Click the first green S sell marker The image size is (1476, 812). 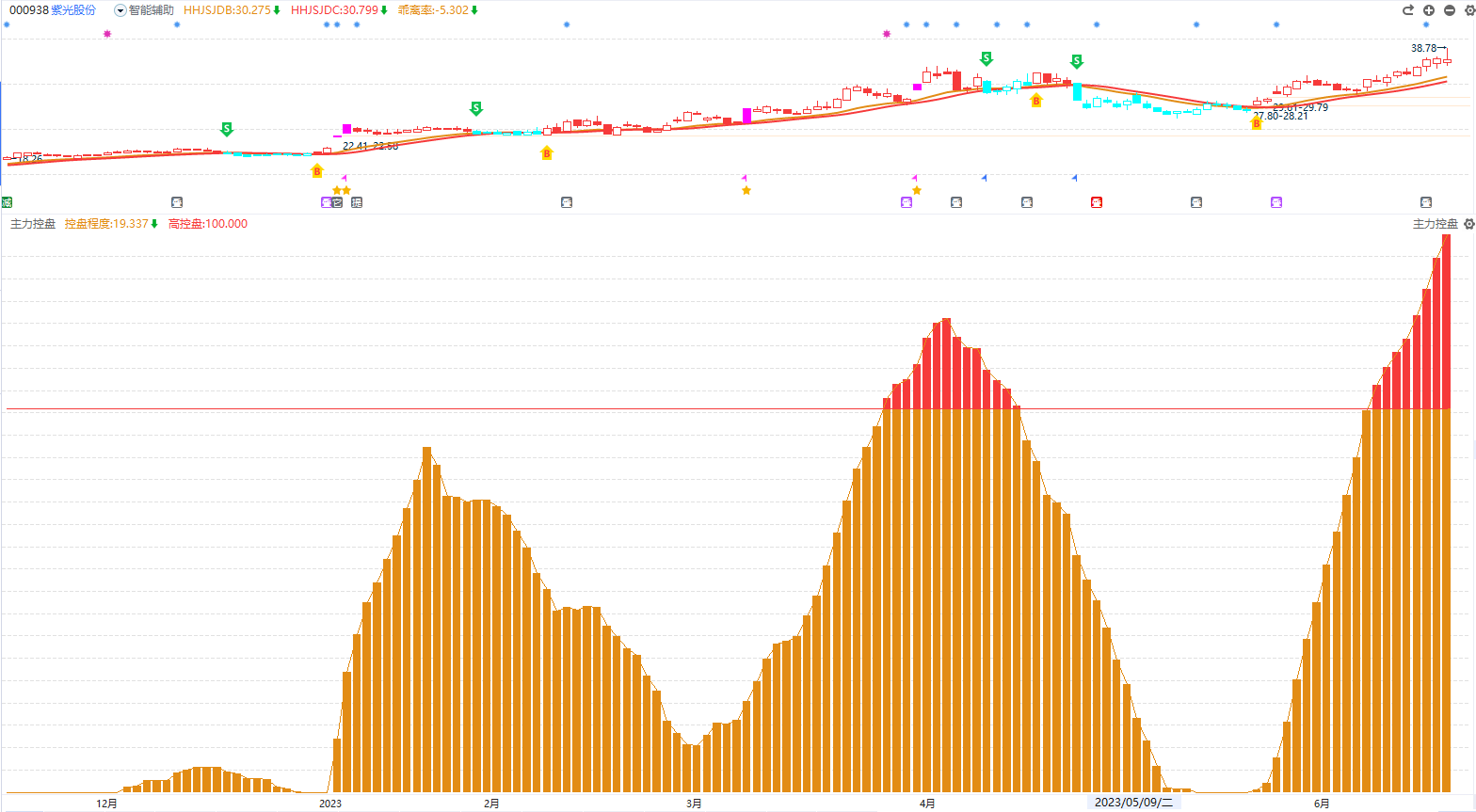click(x=226, y=129)
